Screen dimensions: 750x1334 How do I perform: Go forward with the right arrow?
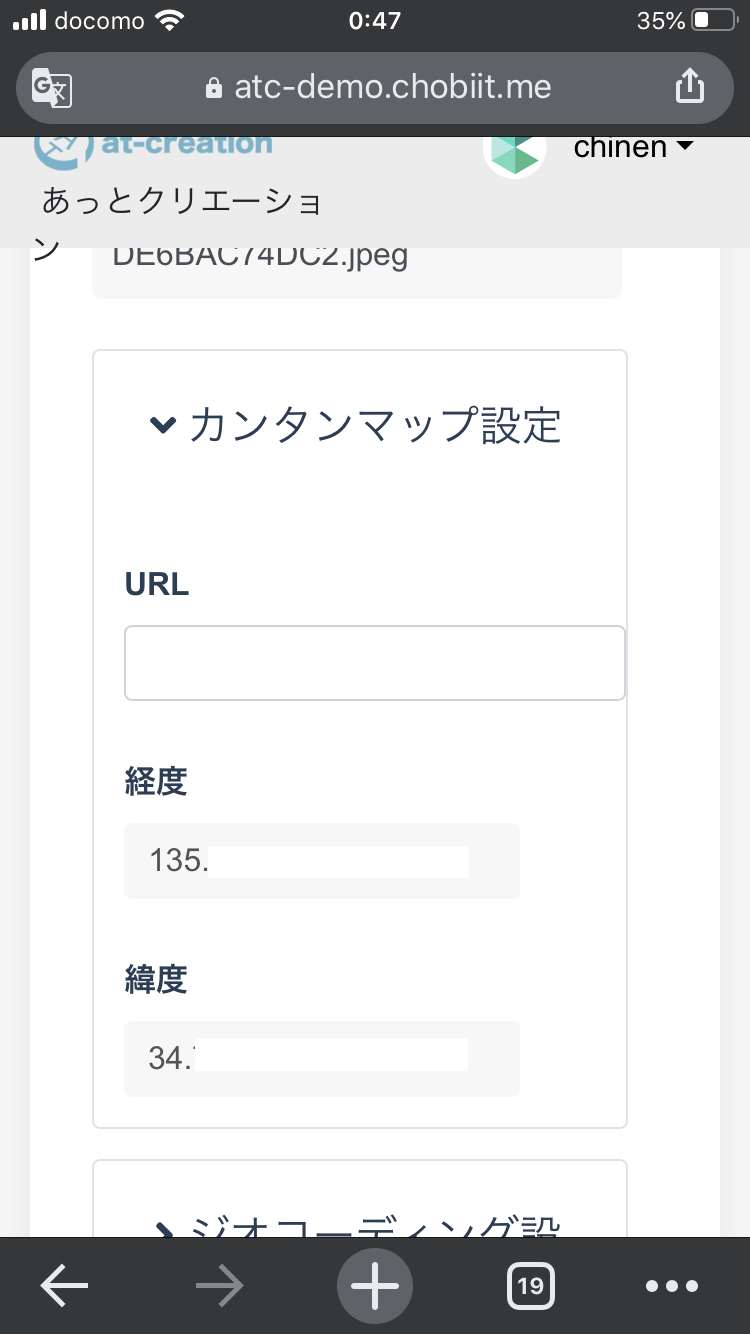pos(220,1286)
